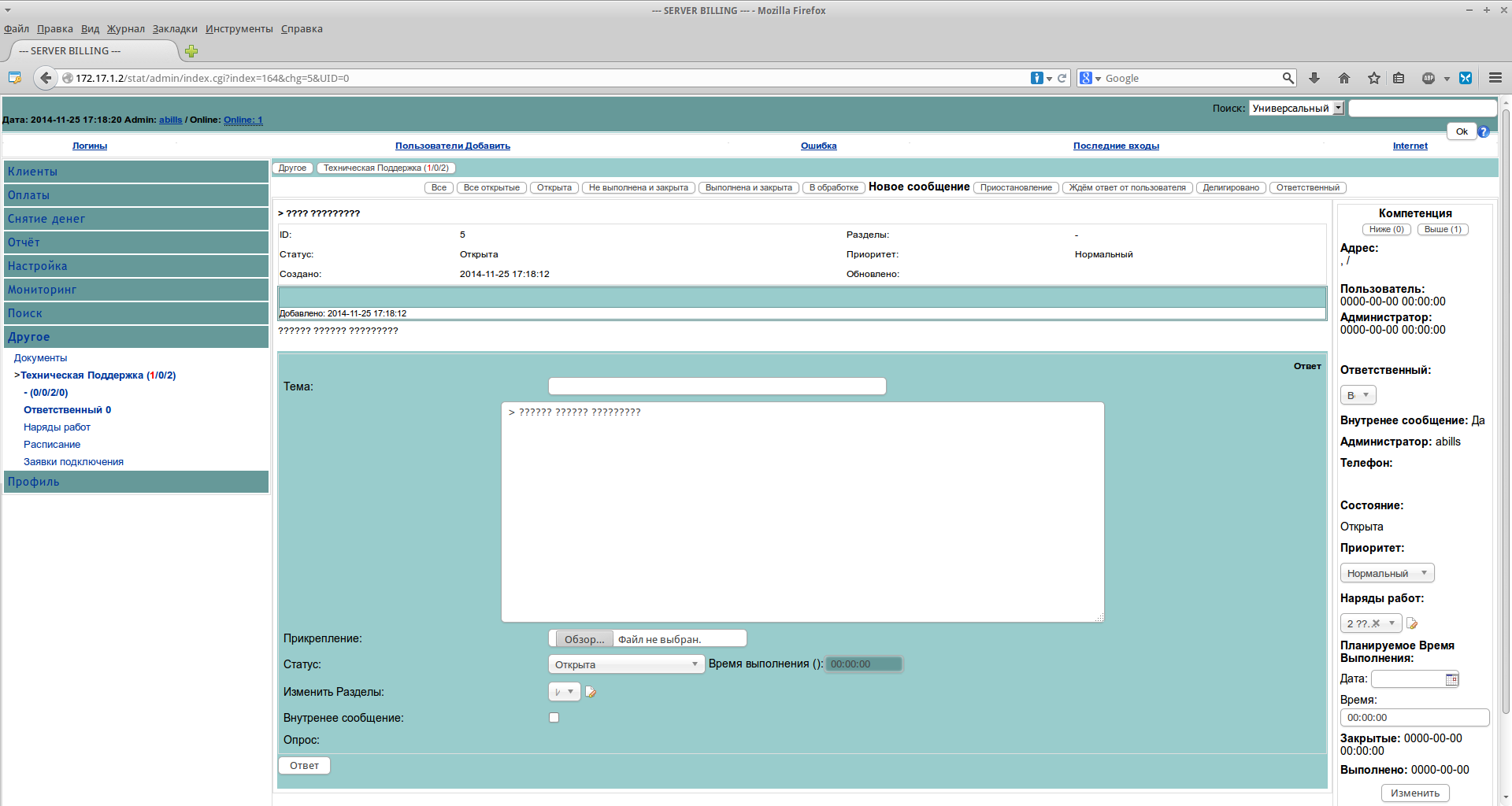
Task: Click edit icon next to Изменить Разделы dropdown
Action: point(591,692)
